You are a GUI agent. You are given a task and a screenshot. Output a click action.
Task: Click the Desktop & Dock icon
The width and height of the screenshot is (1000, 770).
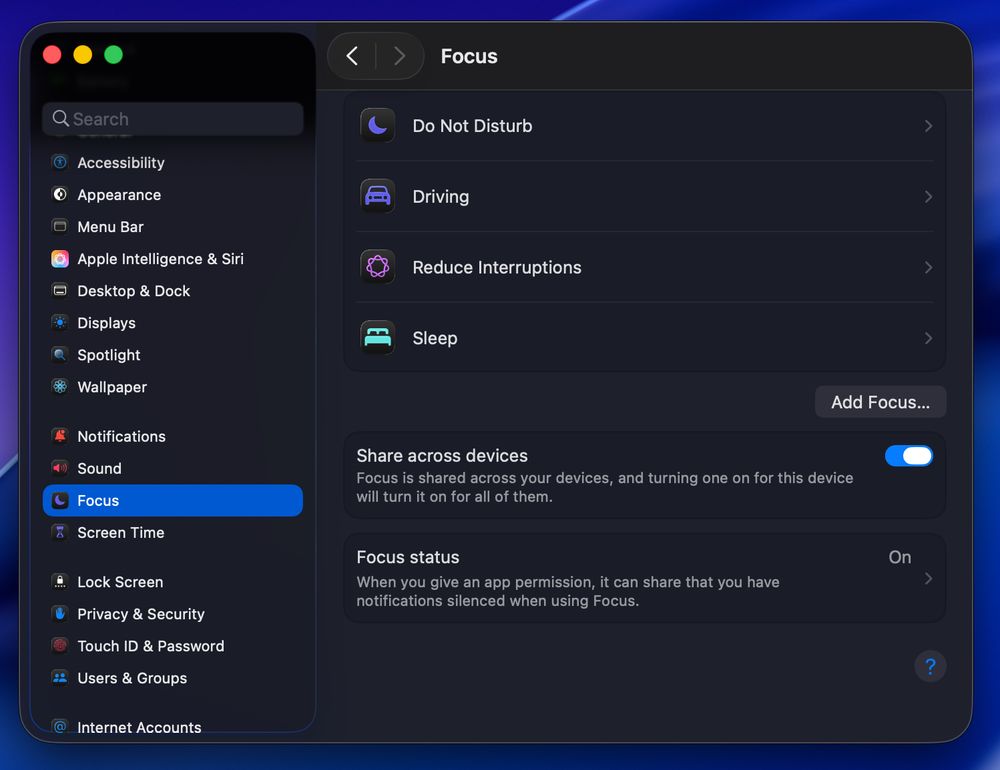60,290
